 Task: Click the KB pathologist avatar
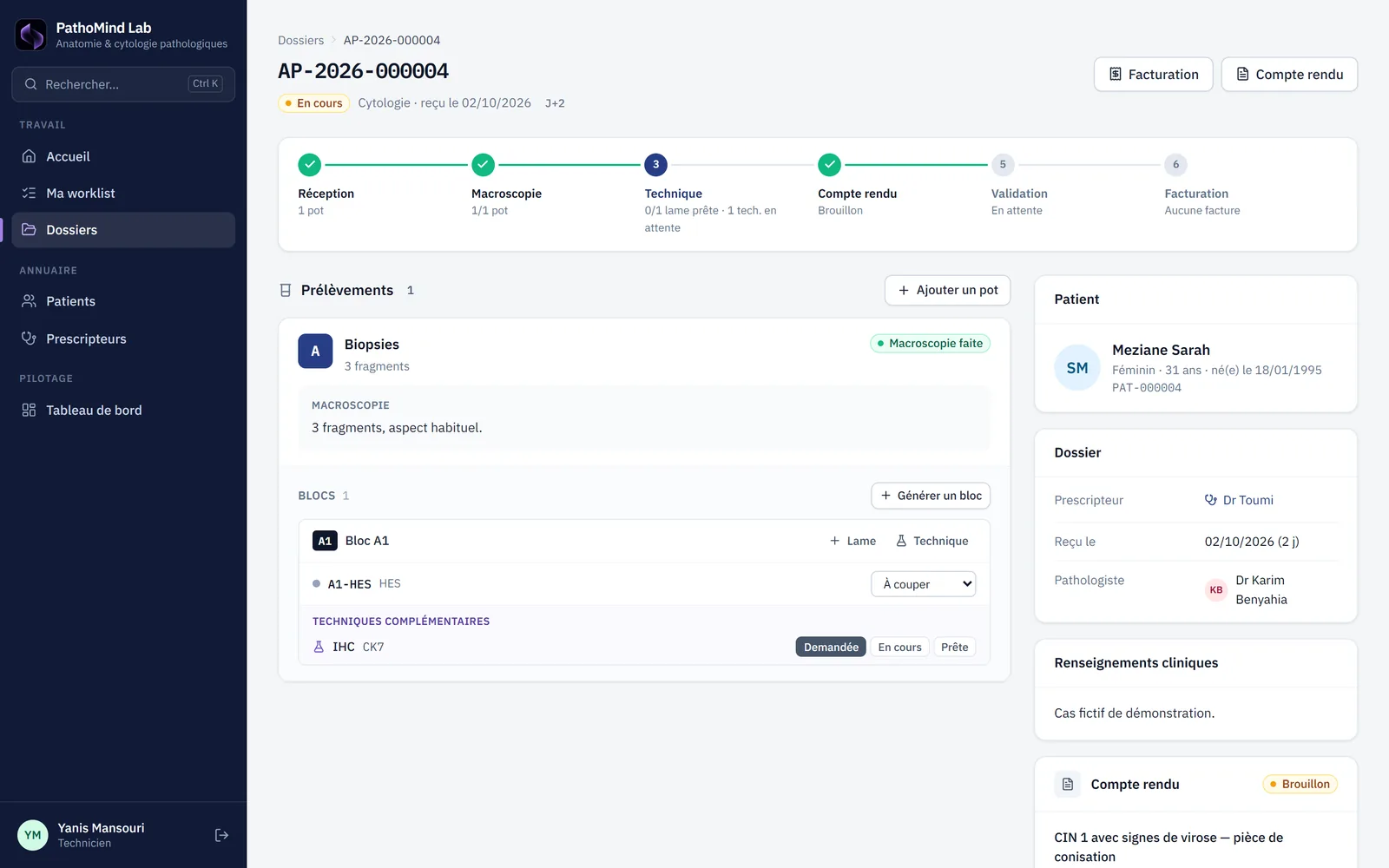(x=1216, y=590)
